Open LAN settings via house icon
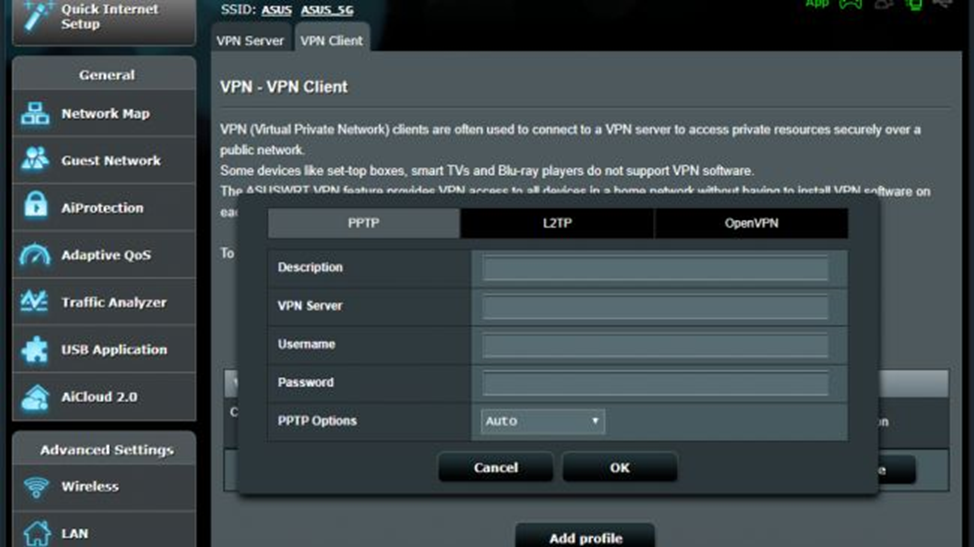Image resolution: width=974 pixels, height=547 pixels. point(37,533)
